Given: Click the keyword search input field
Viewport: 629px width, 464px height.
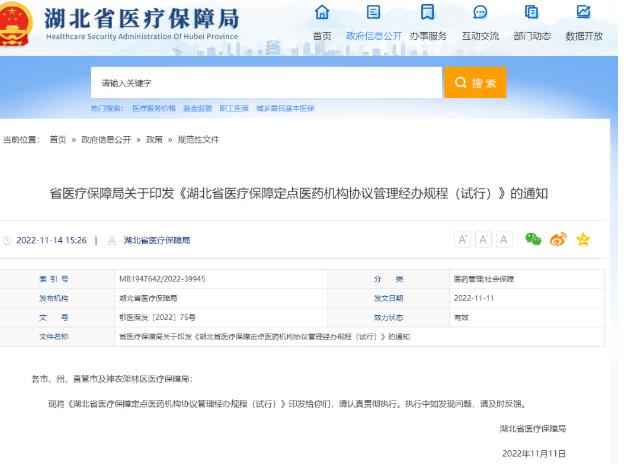Looking at the screenshot, I should coord(264,83).
